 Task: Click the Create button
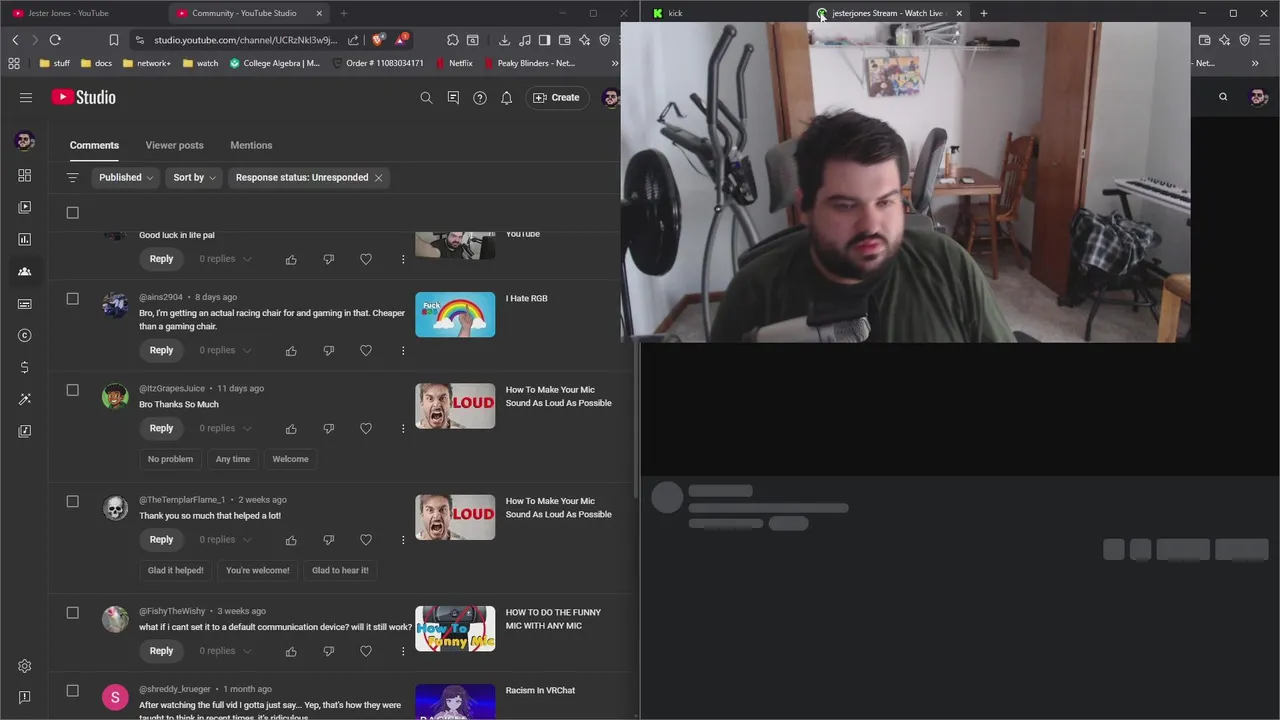[x=556, y=97]
